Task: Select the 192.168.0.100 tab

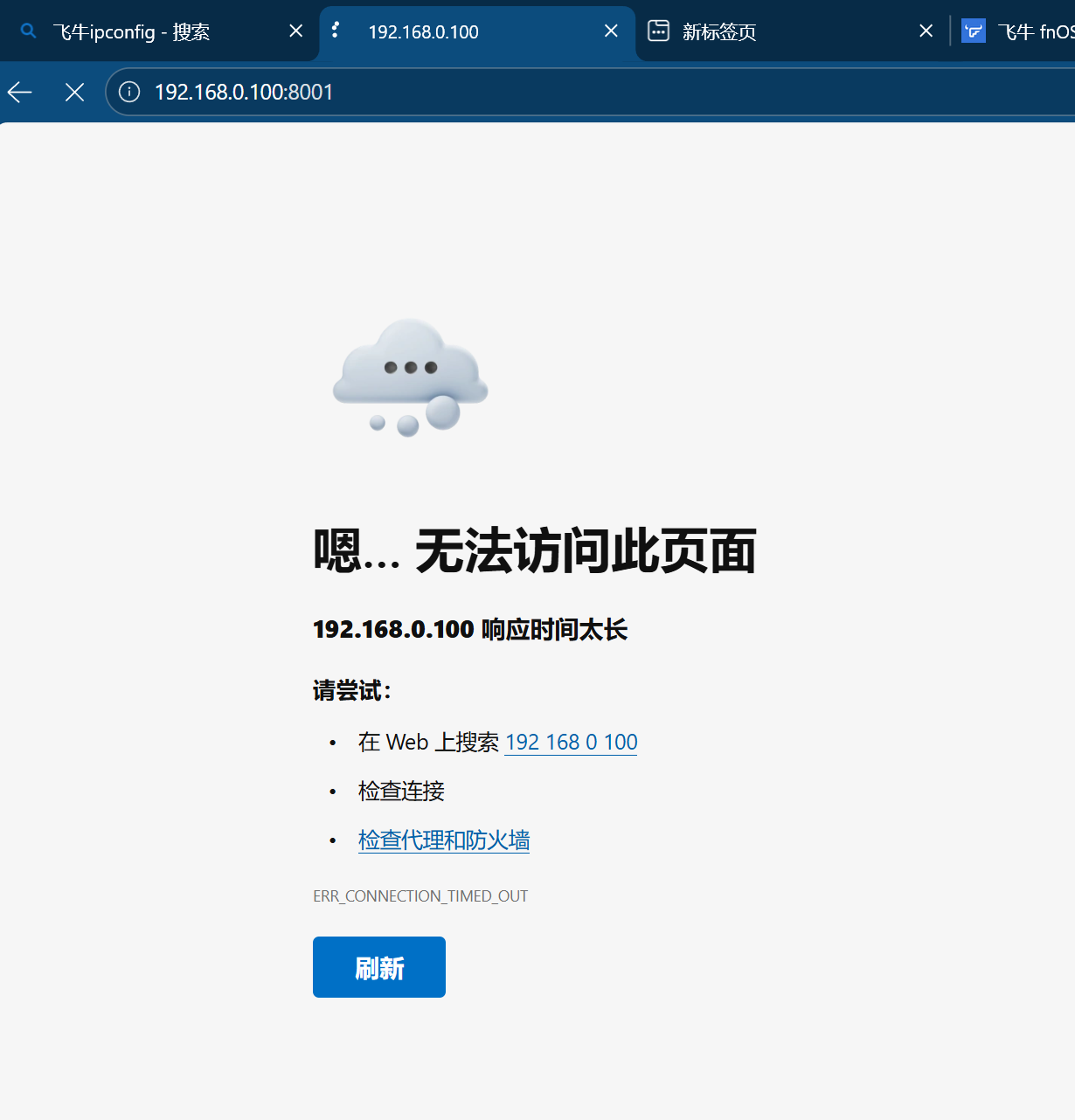Action: pos(437,31)
